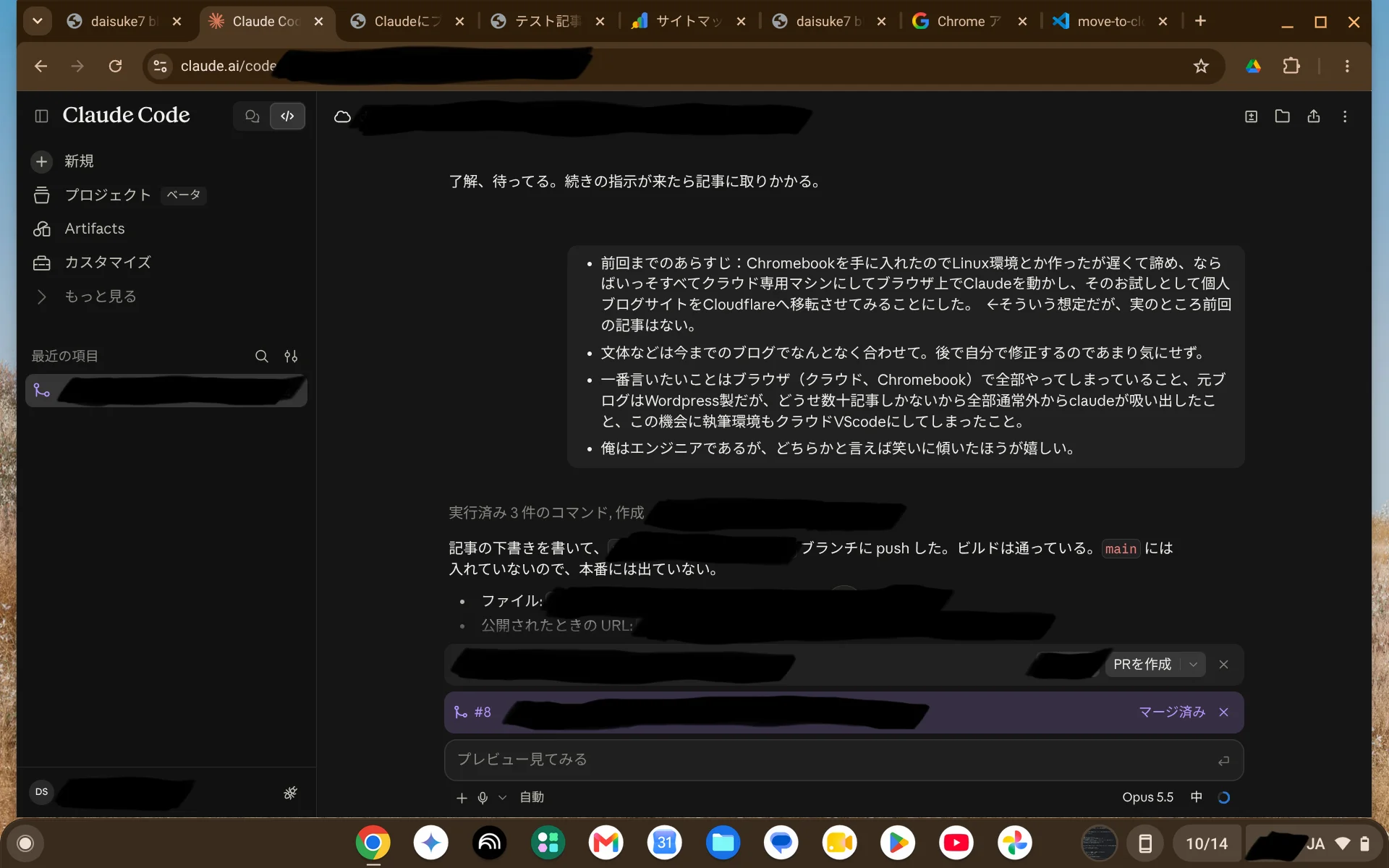This screenshot has width=1389, height=868.
Task: Select the recent session branch item
Action: 166,391
